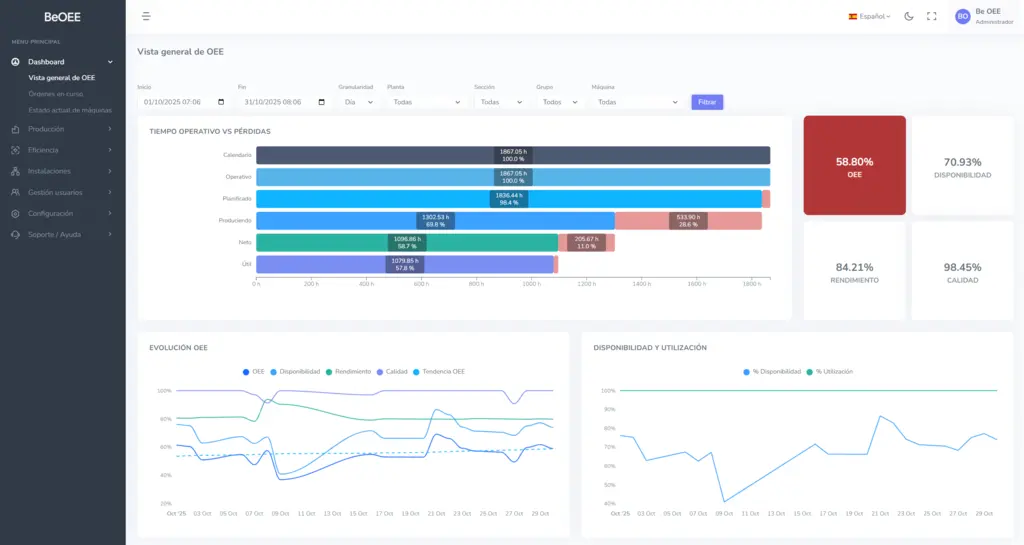Open calendar picker for Inicio date
1024x545 pixels.
pyautogui.click(x=221, y=102)
